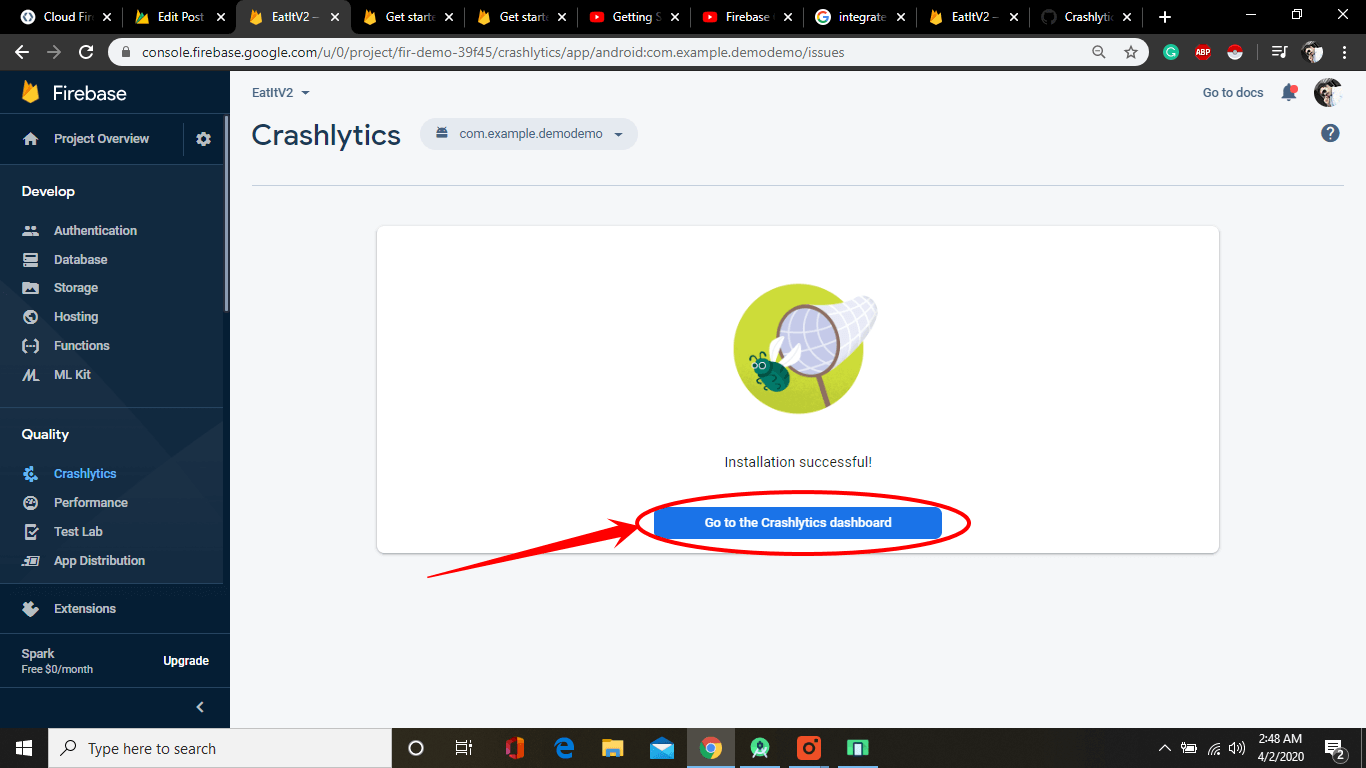Open Android Studio from taskbar
This screenshot has width=1366, height=768.
tap(760, 748)
